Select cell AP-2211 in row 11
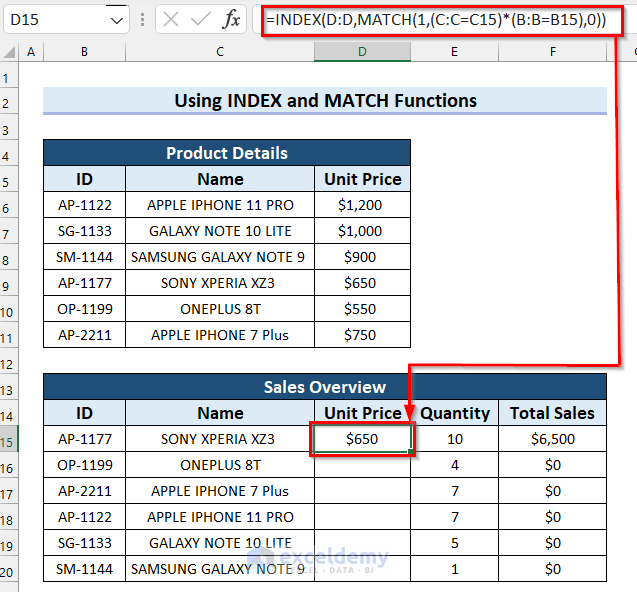This screenshot has height=592, width=637. coord(84,335)
